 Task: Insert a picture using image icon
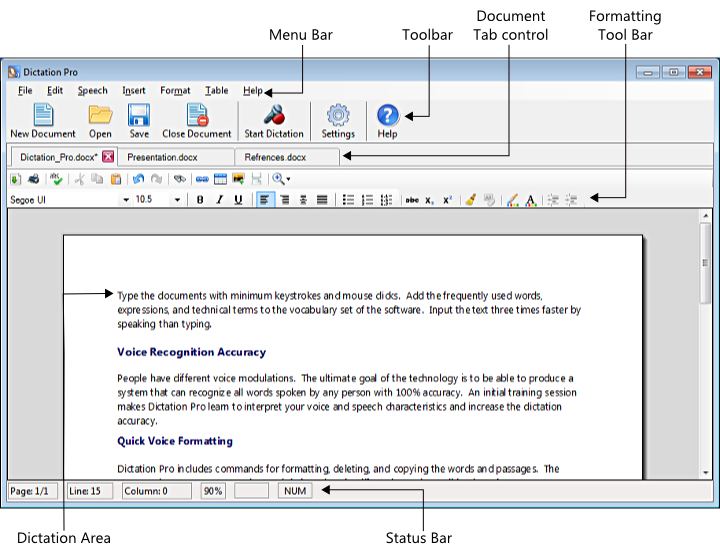(x=238, y=179)
